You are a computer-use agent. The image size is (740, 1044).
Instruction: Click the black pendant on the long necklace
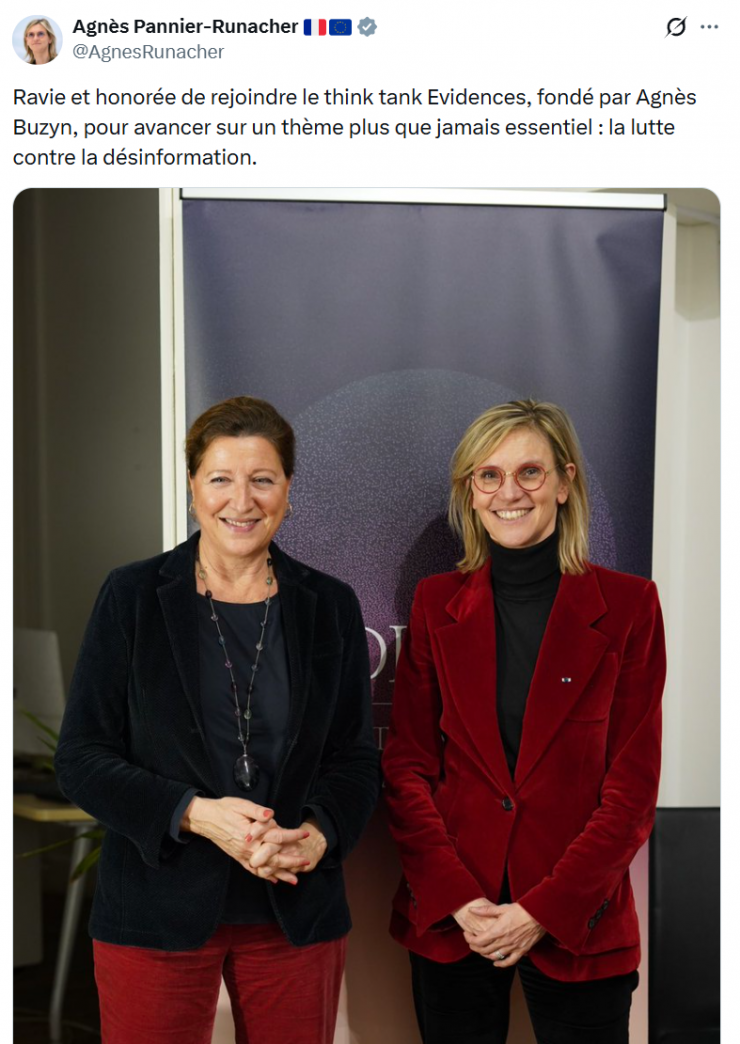click(246, 772)
